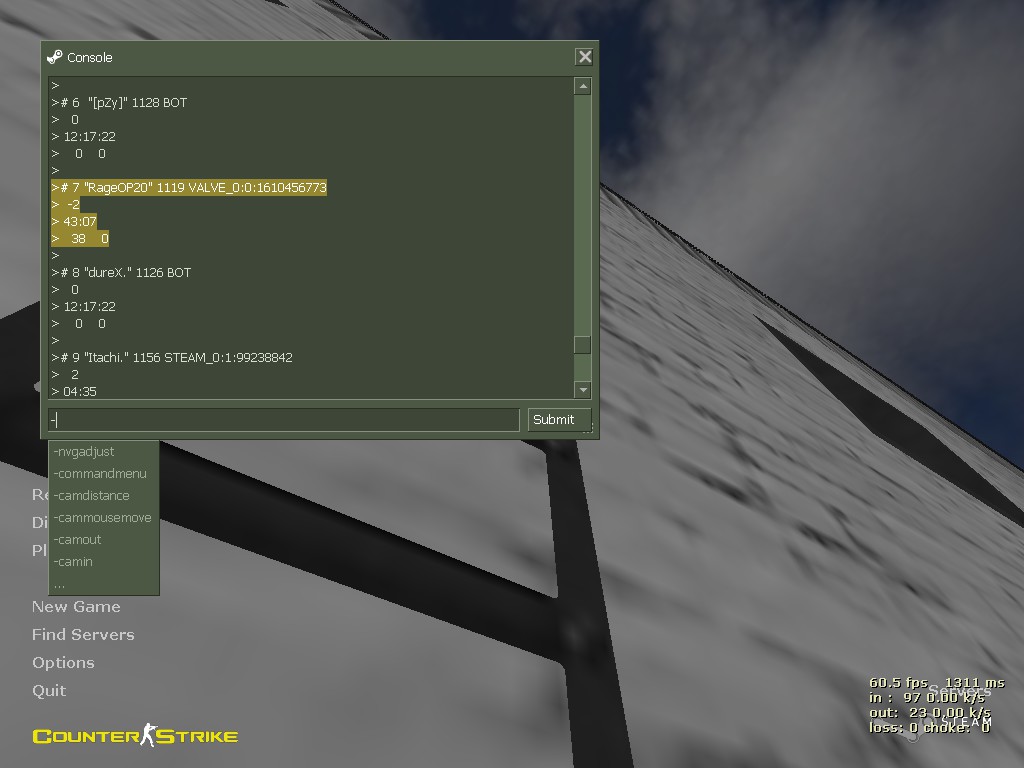Choose -nvgadjust from the autocomplete list
This screenshot has height=768, width=1024.
tap(84, 452)
